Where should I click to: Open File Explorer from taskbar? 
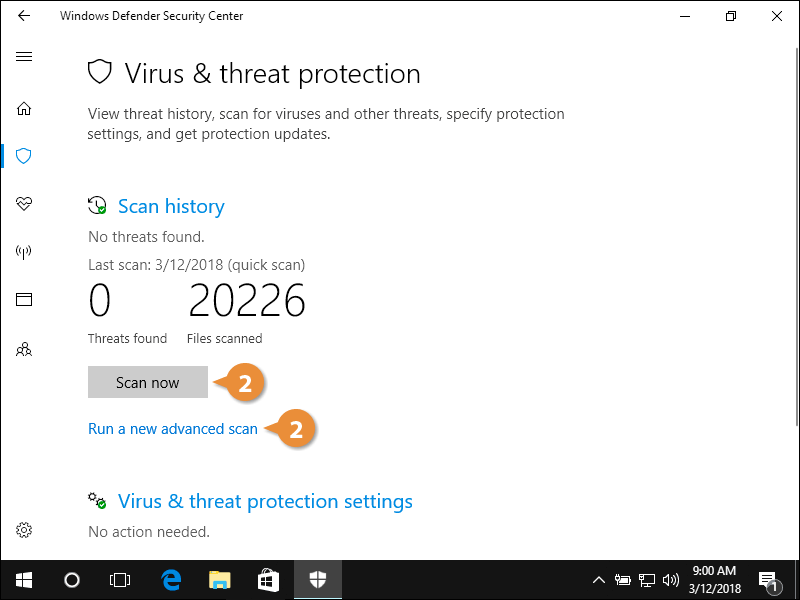pyautogui.click(x=220, y=579)
